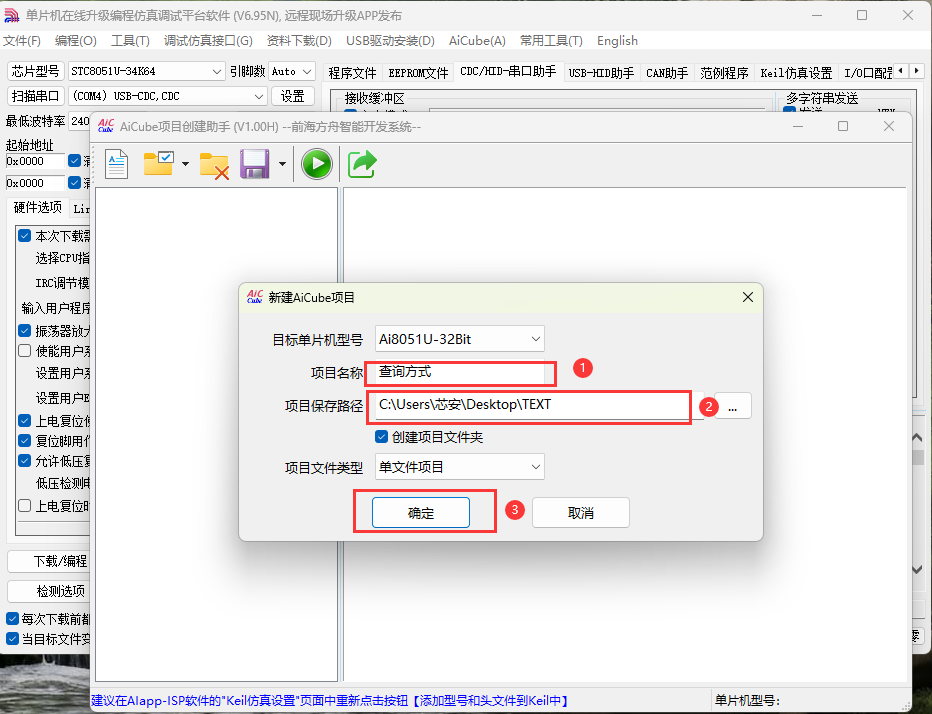Click the 项目名称 input field
The height and width of the screenshot is (714, 932).
(459, 373)
